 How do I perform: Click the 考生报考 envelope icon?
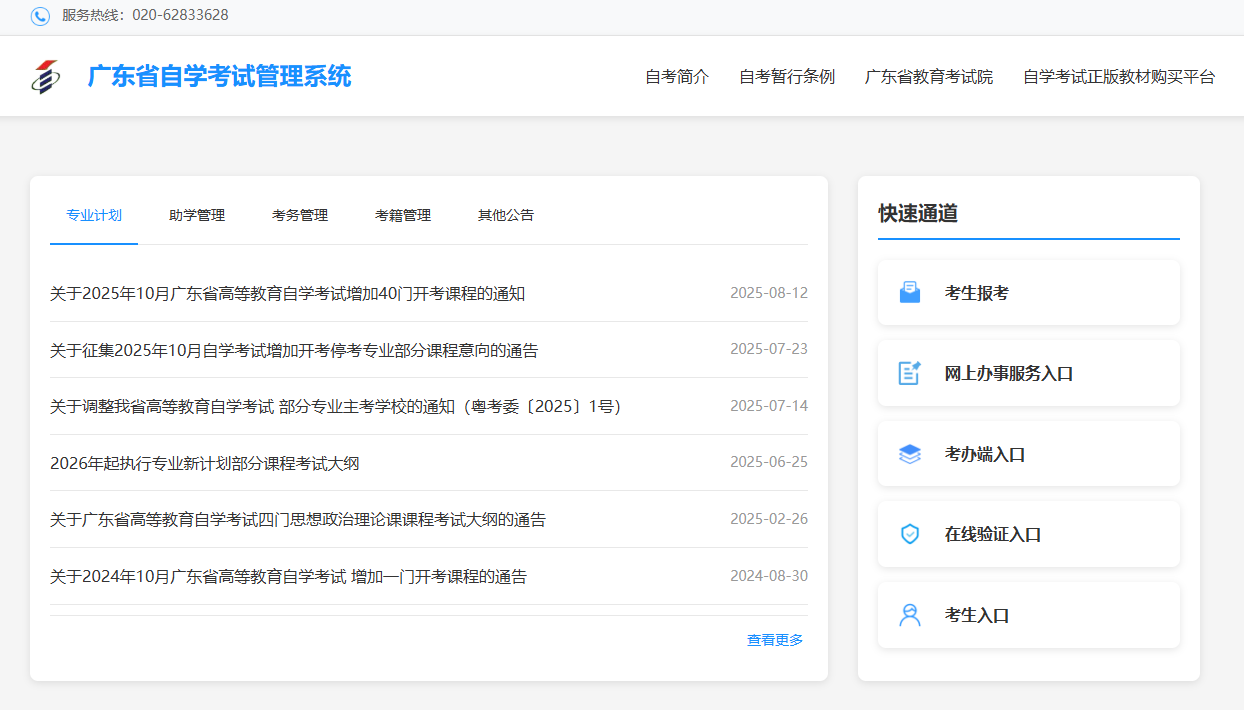909,293
